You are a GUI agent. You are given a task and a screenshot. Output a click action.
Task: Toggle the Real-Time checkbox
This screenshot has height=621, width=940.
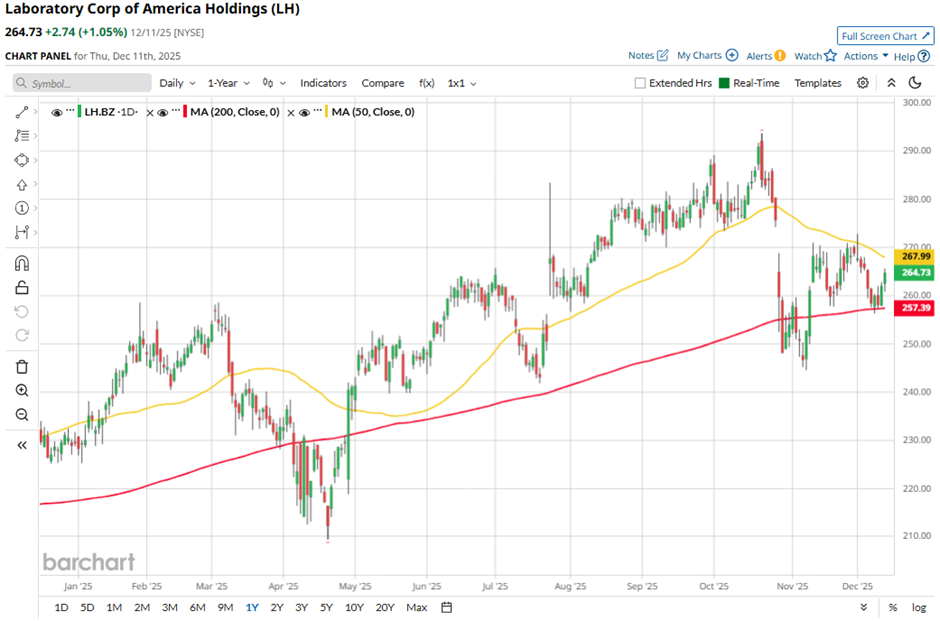(x=725, y=83)
